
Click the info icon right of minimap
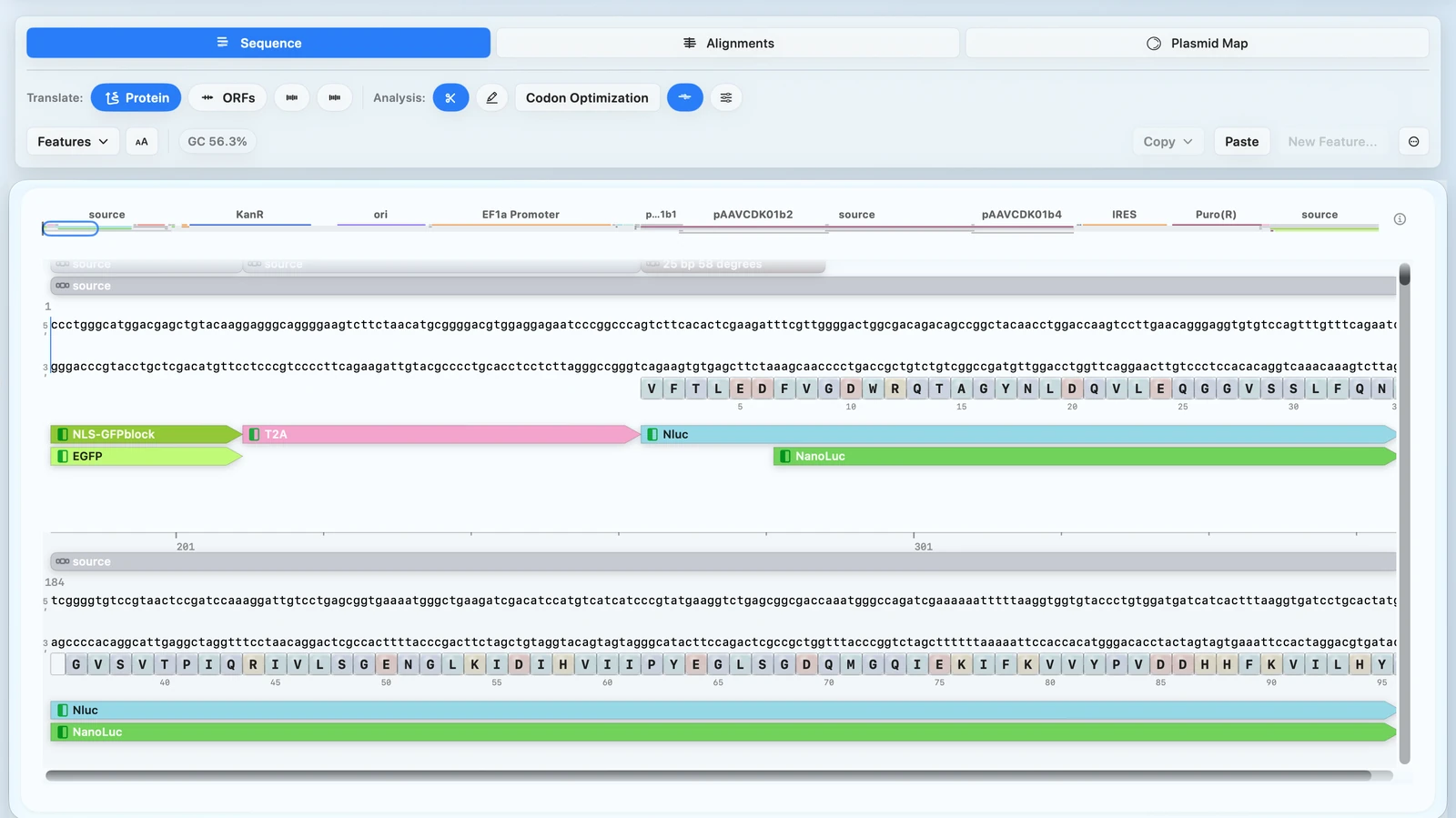(1400, 219)
